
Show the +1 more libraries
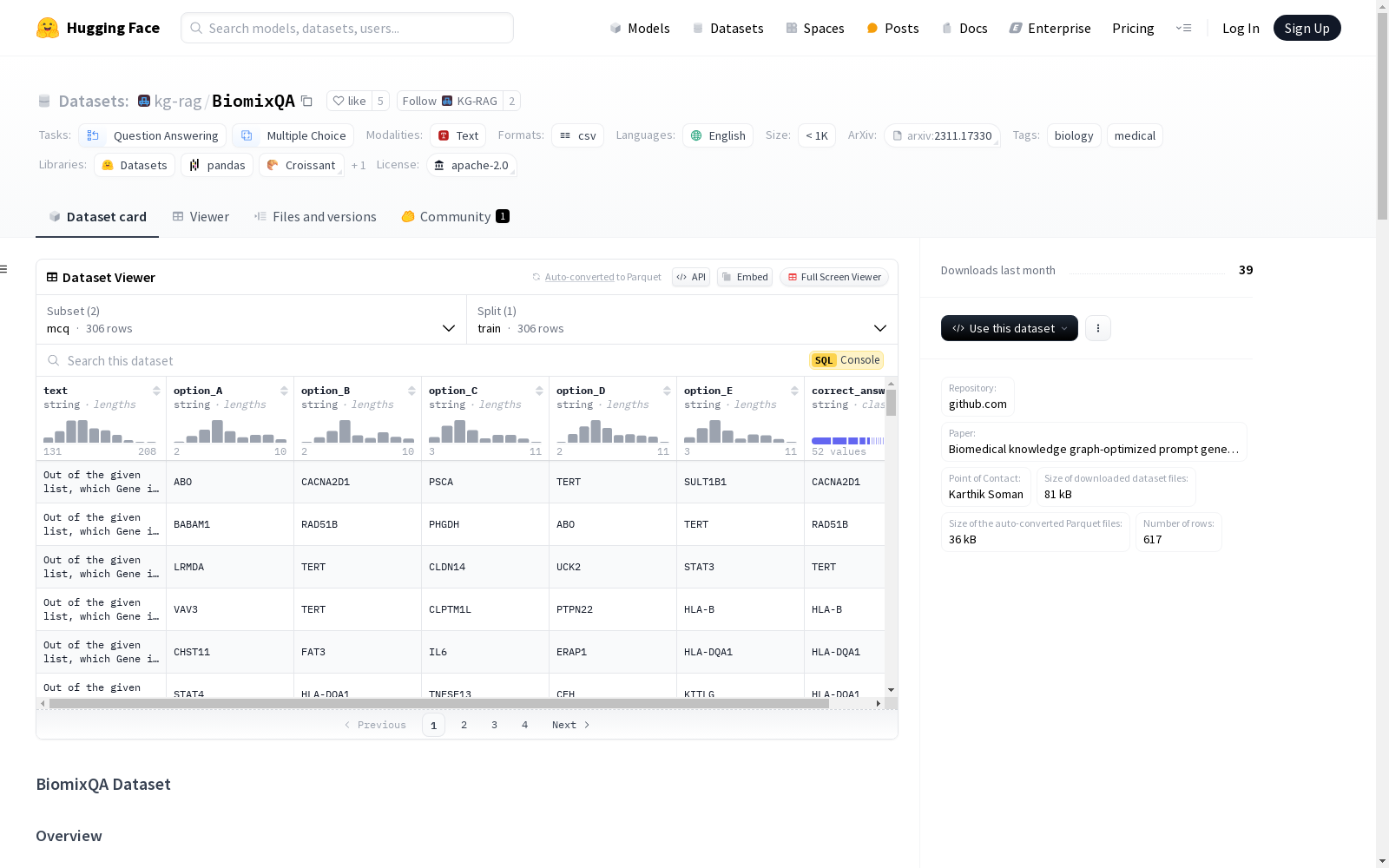coord(359,165)
